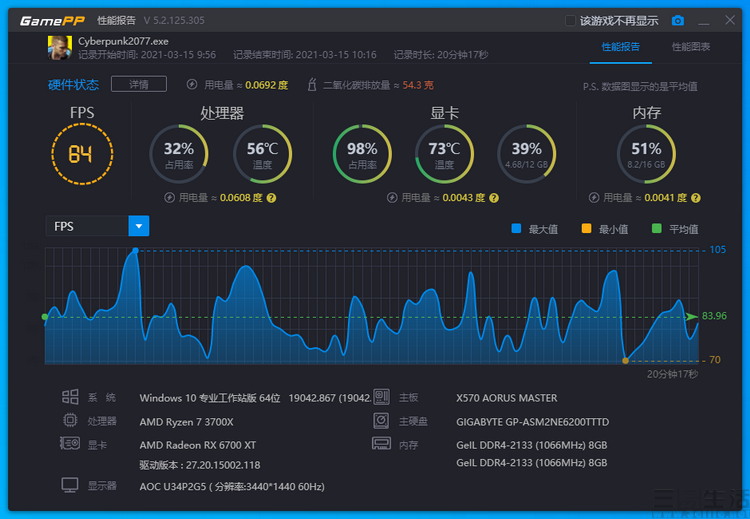Click the X570 AORUS MASTER text
This screenshot has width=750, height=519.
[507, 398]
